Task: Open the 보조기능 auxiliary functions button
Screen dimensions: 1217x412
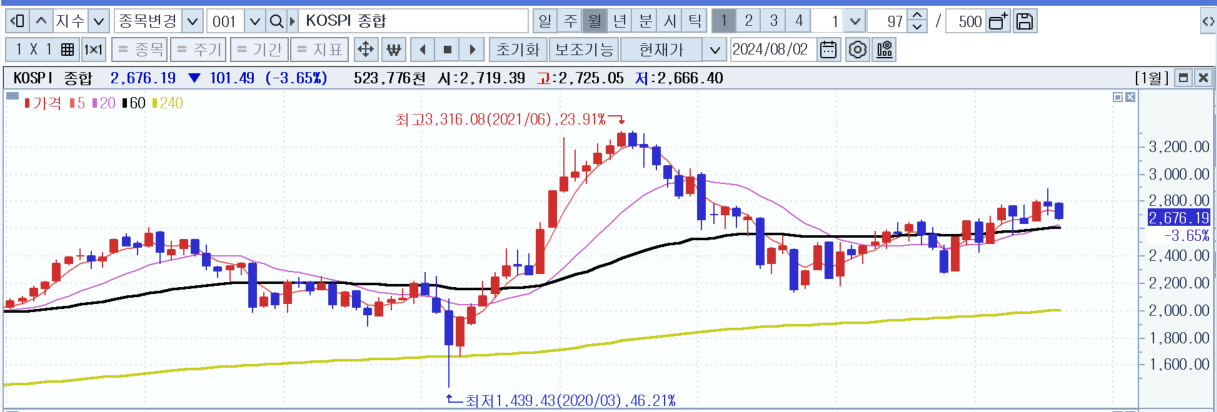Action: pos(585,49)
